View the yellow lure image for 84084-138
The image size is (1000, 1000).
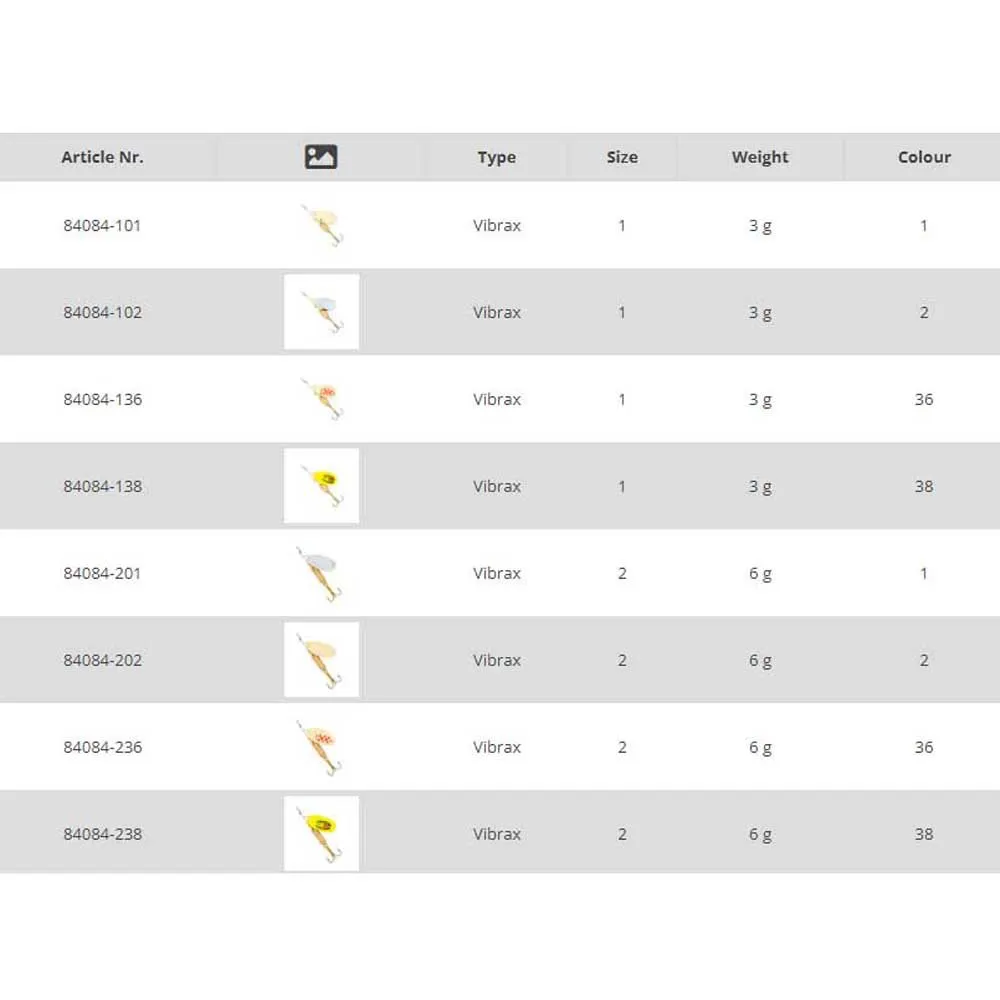(x=322, y=486)
